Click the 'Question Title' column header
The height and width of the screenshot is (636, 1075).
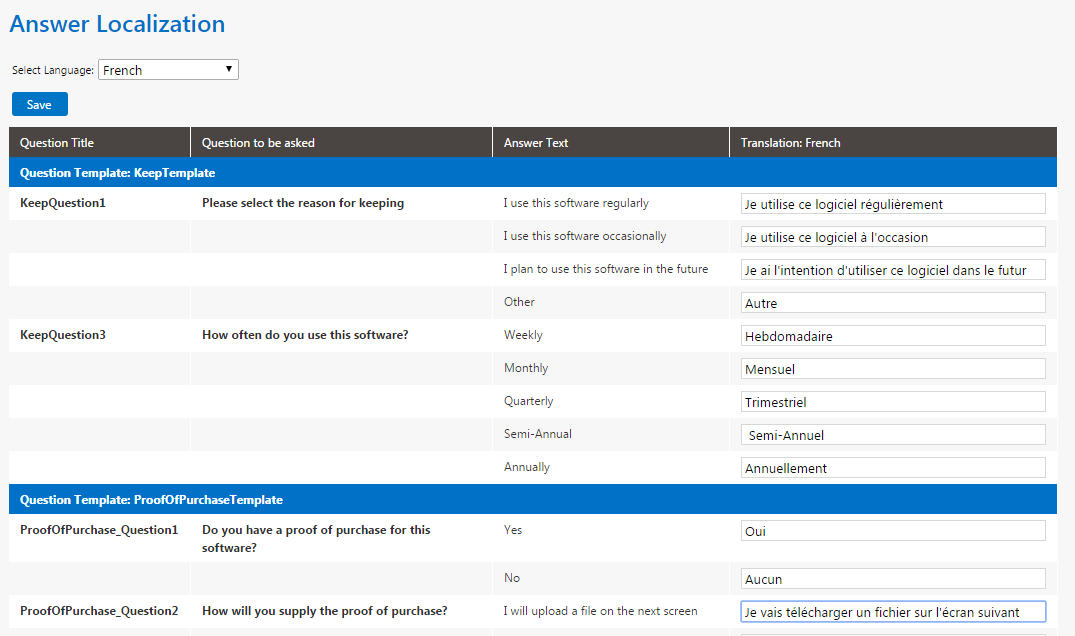pos(57,143)
